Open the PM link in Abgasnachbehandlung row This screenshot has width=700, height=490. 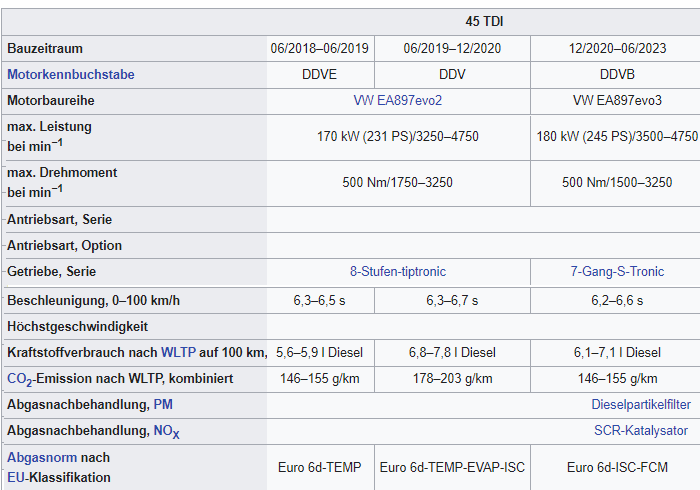163,404
